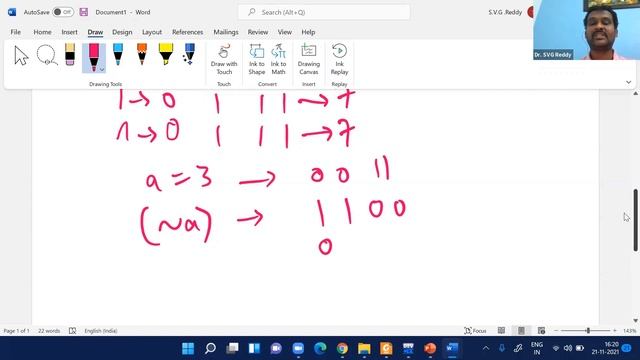Open proofing check icon in status bar

click(x=72, y=331)
